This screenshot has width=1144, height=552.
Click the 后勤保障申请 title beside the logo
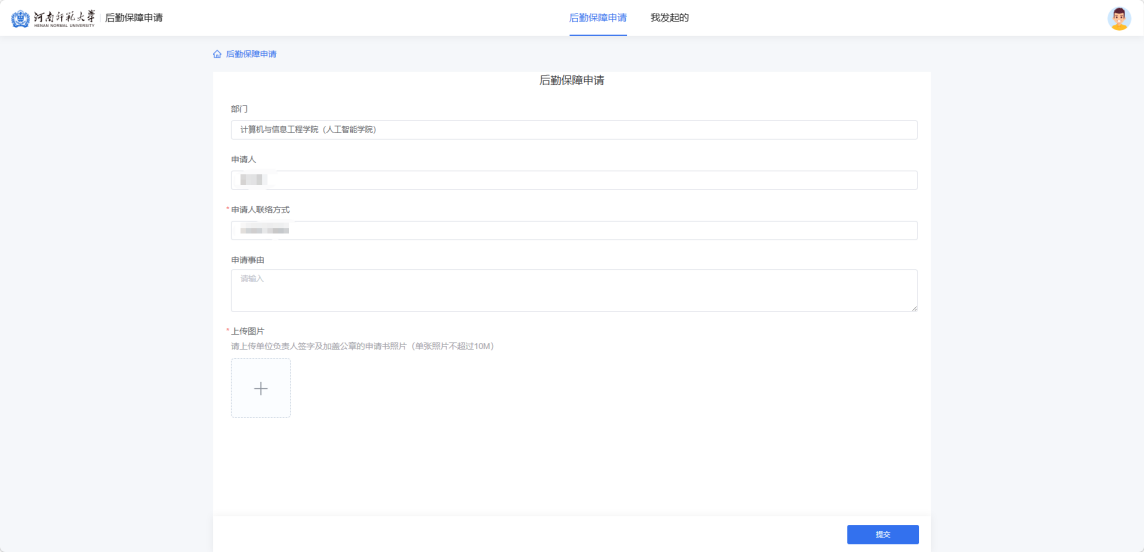134,18
